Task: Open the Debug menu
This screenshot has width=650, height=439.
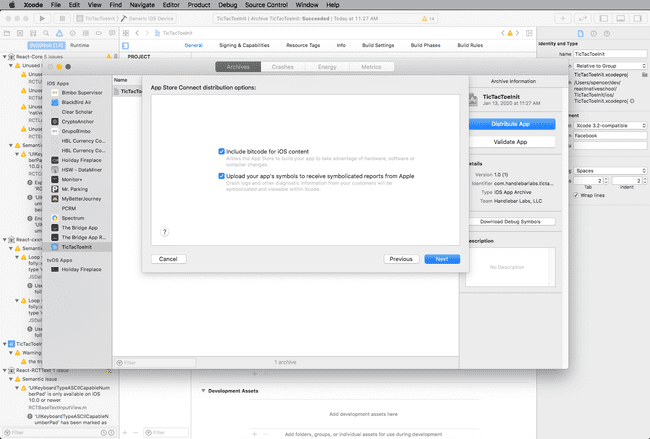Action: click(x=227, y=5)
